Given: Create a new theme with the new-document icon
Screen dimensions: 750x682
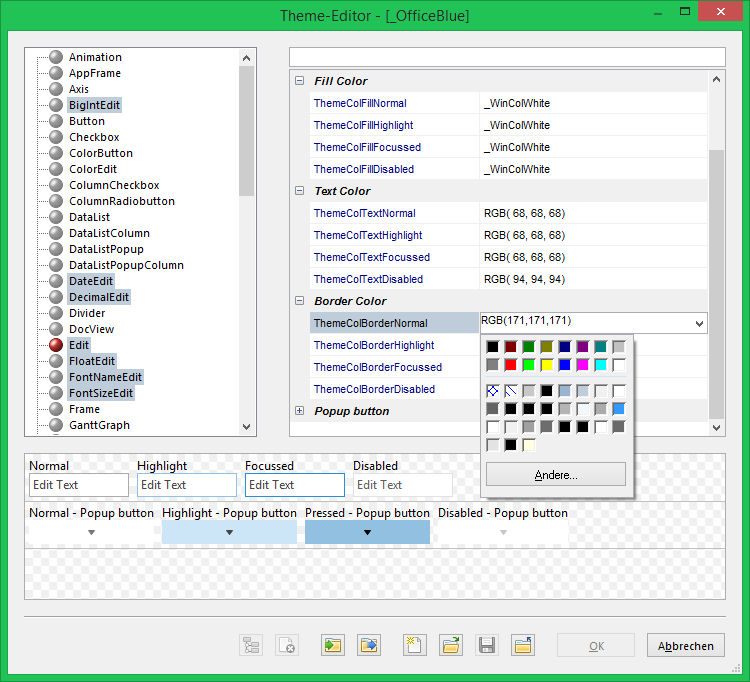Looking at the screenshot, I should (x=414, y=645).
